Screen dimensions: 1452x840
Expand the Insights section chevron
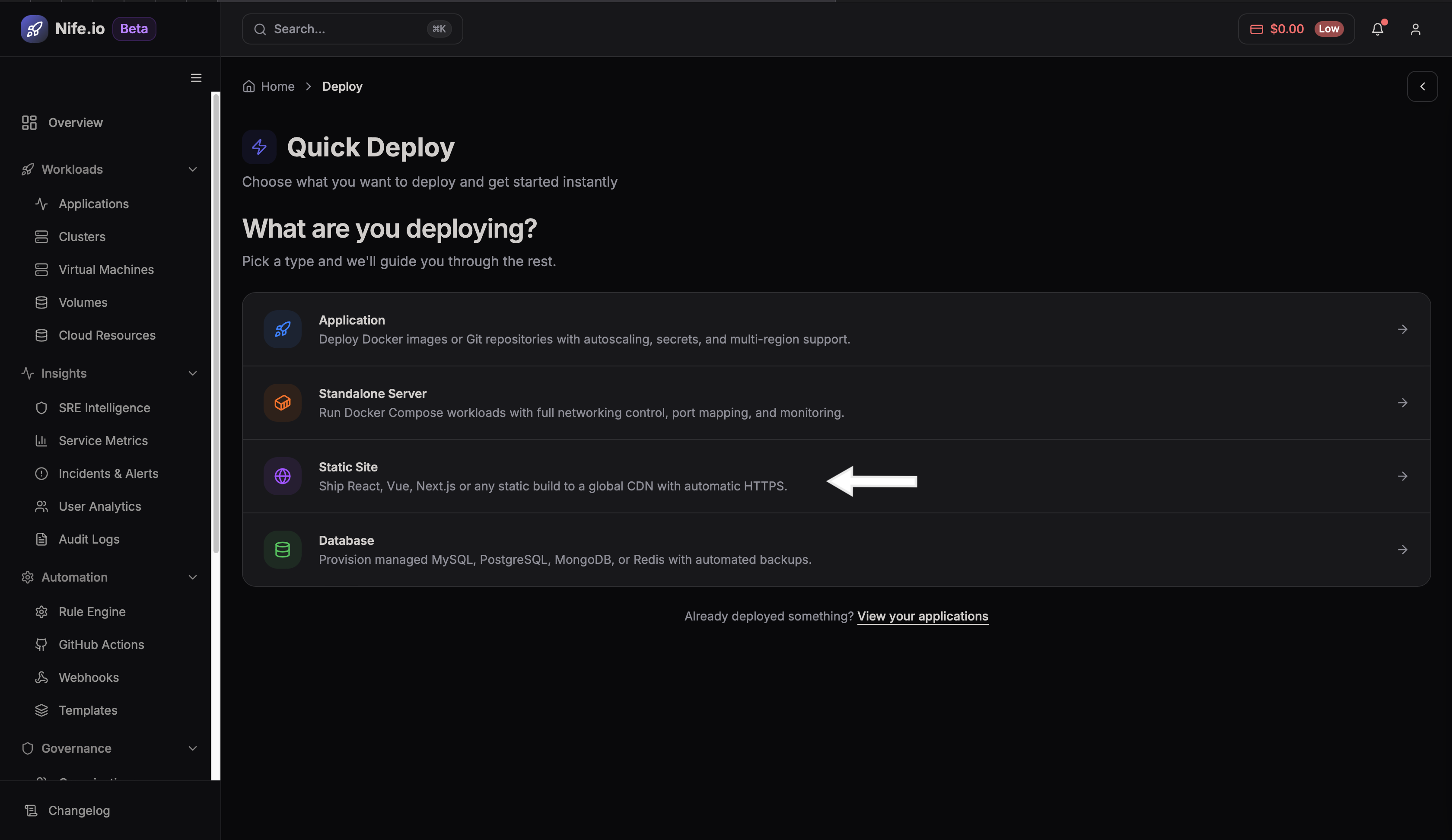pyautogui.click(x=192, y=373)
